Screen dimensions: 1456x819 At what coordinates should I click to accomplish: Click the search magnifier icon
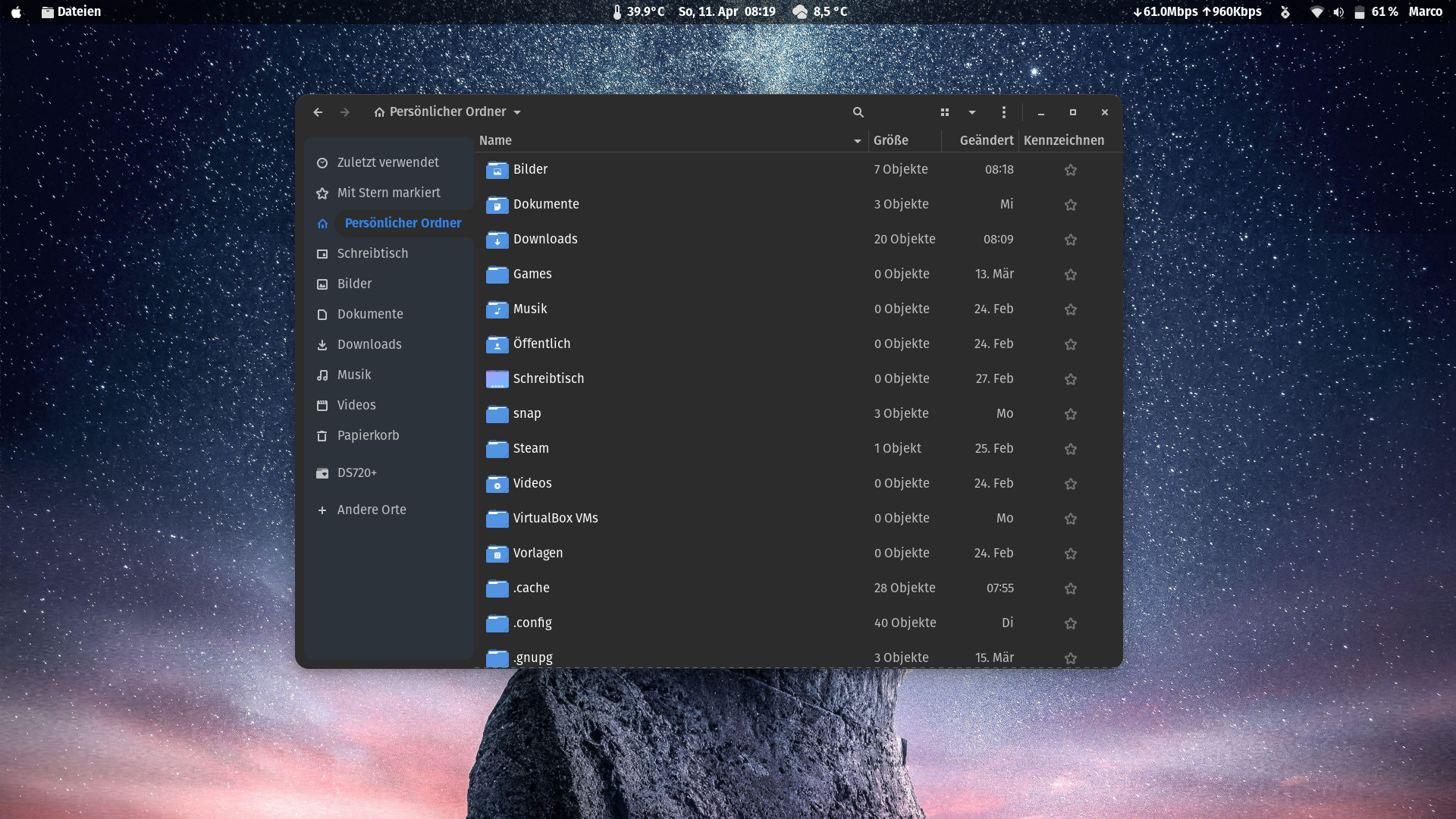[858, 112]
